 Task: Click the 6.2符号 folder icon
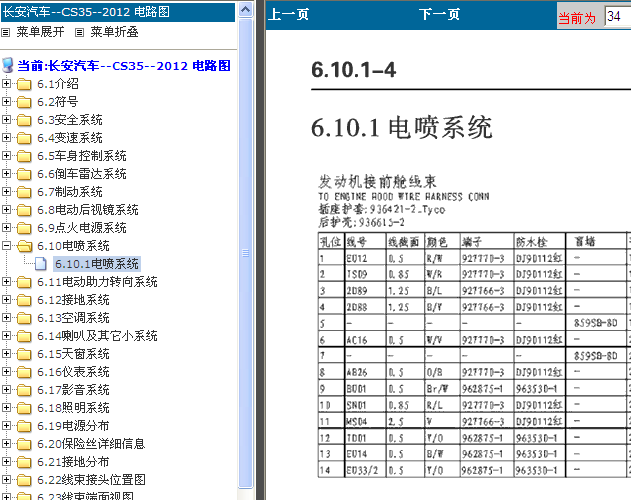pos(24,102)
